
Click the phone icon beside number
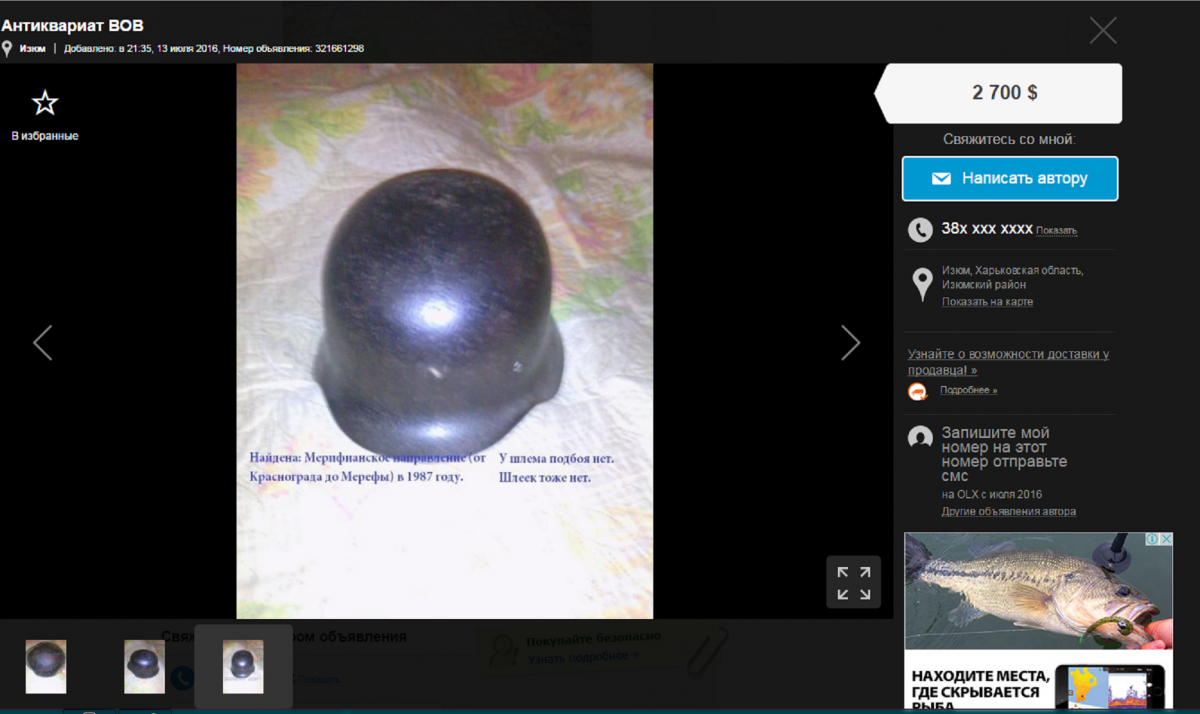tap(920, 230)
